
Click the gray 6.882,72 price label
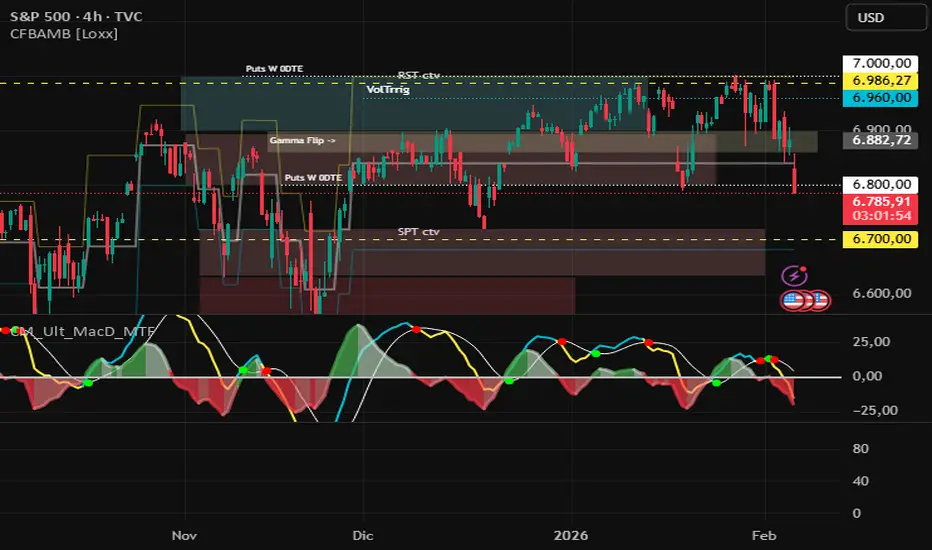(x=881, y=140)
